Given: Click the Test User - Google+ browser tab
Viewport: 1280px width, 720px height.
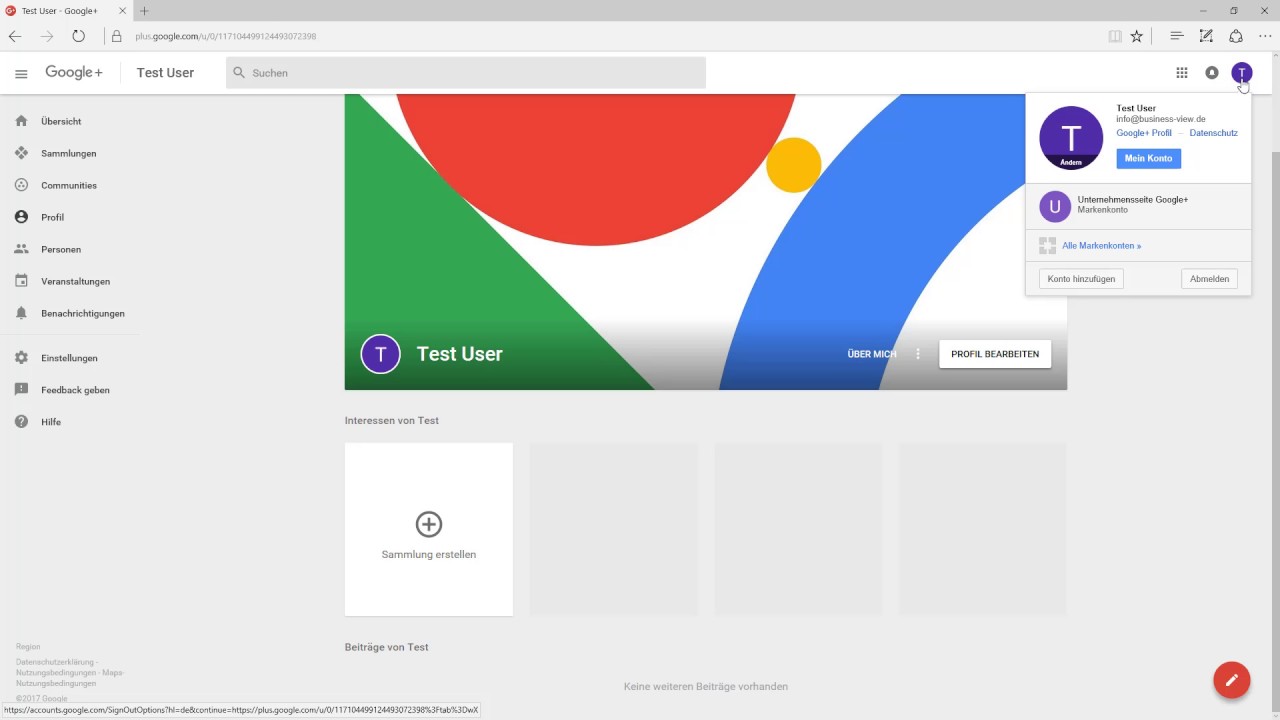Looking at the screenshot, I should (x=65, y=11).
